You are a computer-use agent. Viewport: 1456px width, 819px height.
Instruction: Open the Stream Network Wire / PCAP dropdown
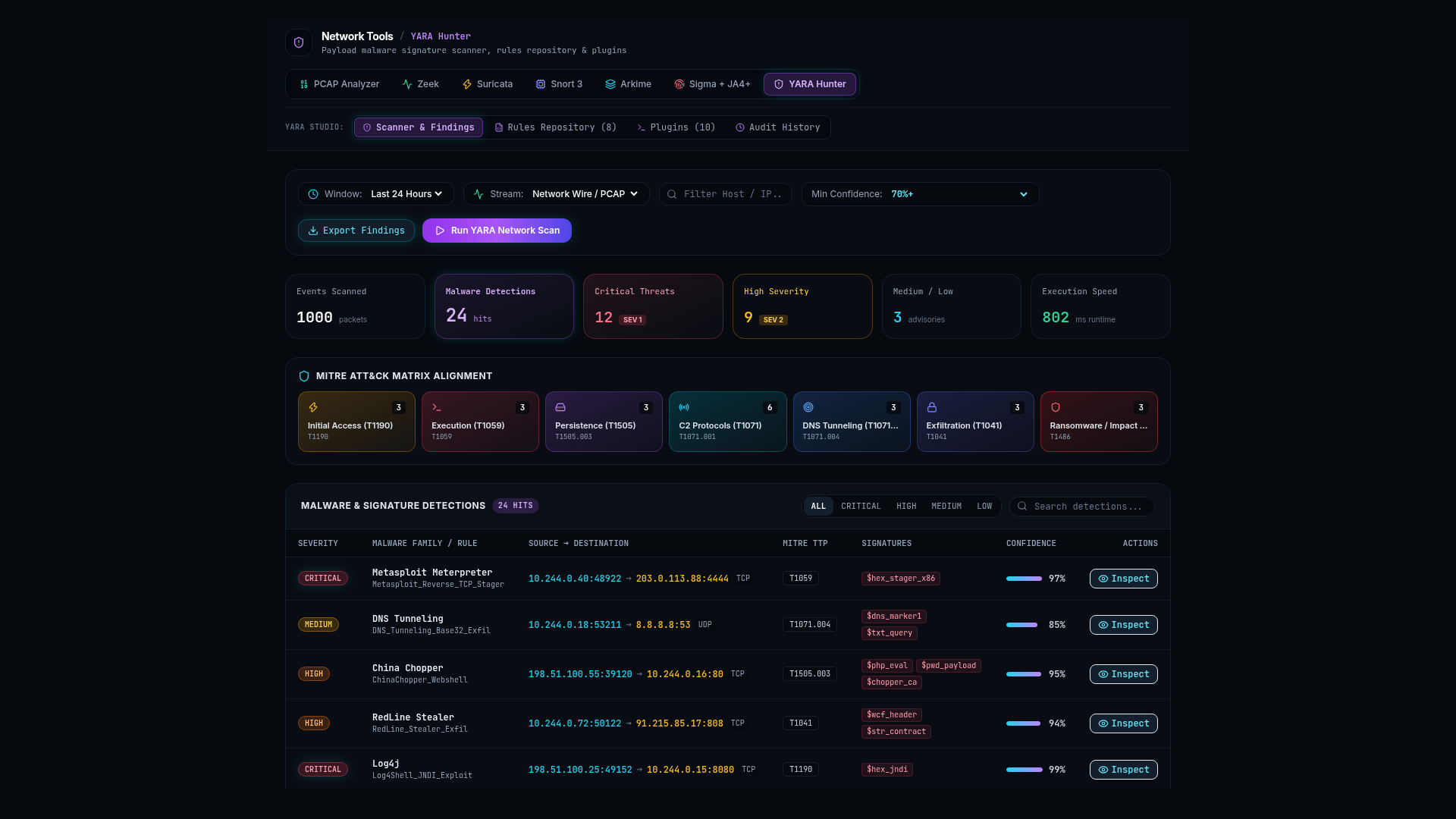pos(585,194)
